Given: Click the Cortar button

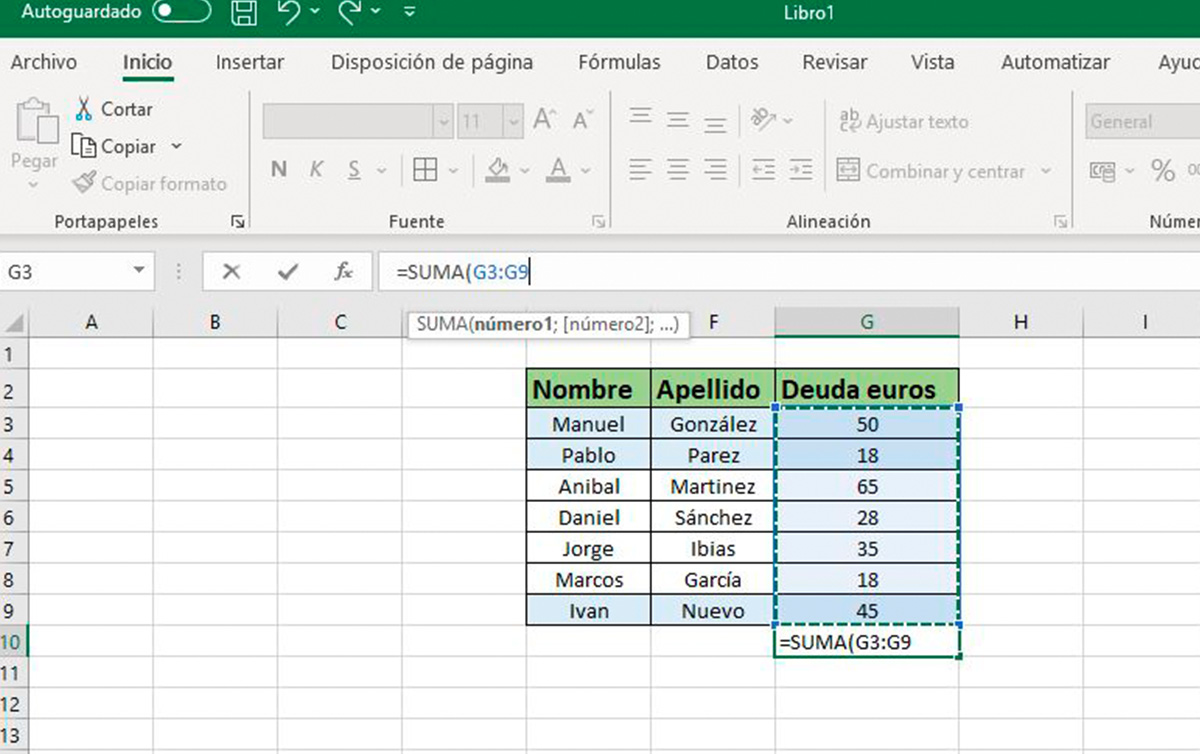Looking at the screenshot, I should click(x=113, y=109).
